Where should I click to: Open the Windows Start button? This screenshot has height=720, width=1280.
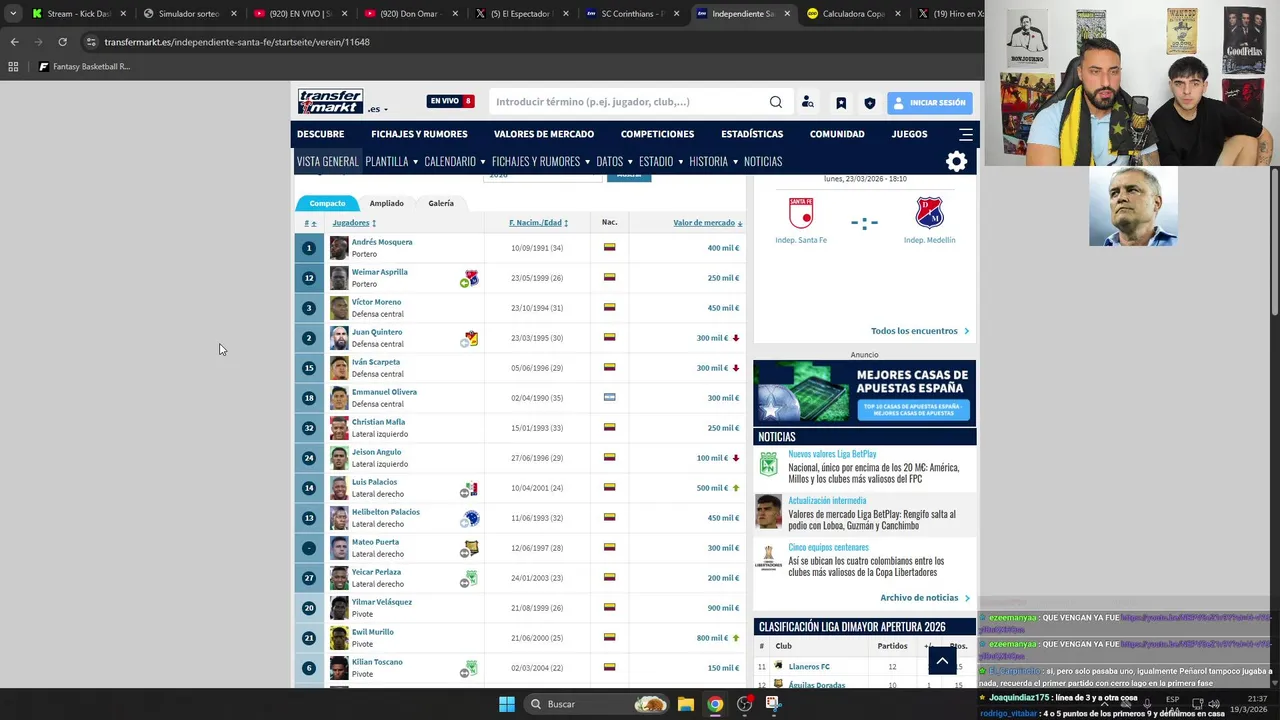507,704
